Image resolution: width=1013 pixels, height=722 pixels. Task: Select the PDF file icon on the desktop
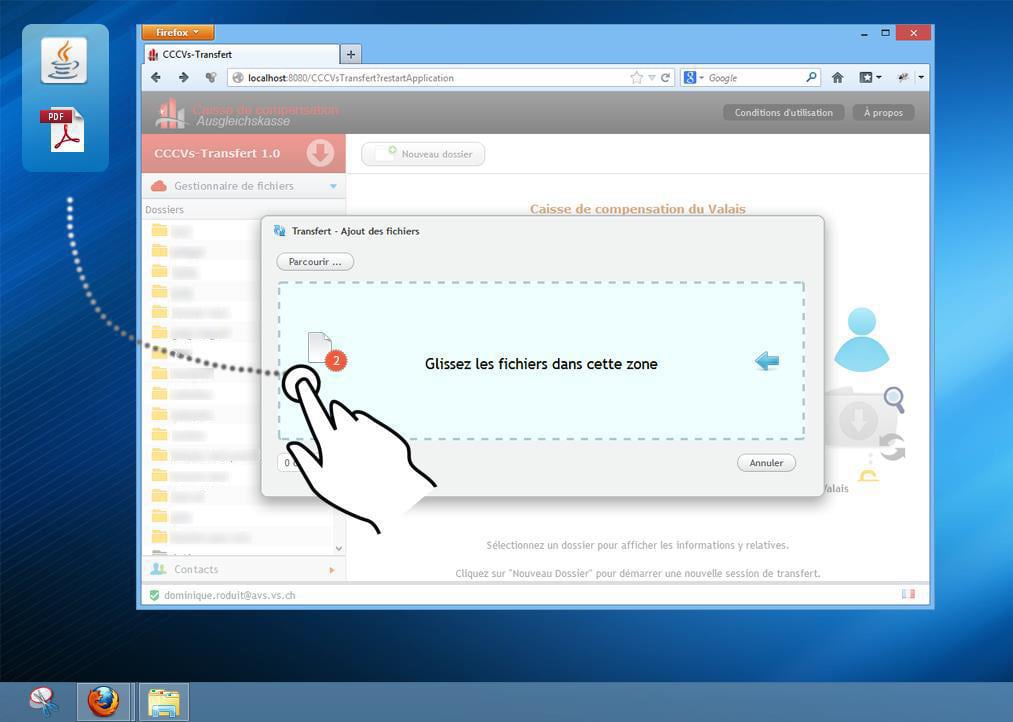click(x=63, y=130)
